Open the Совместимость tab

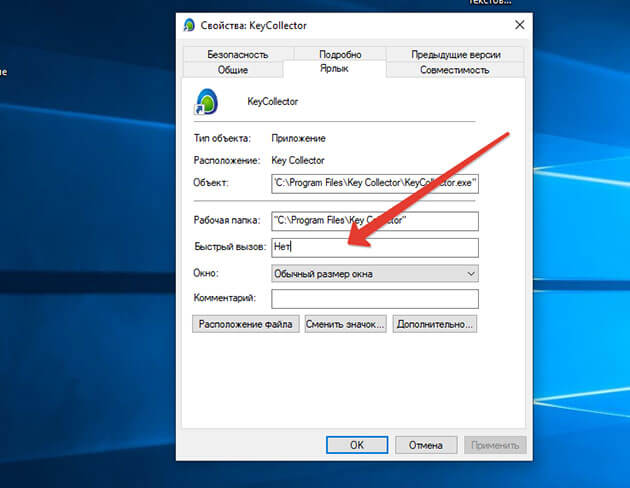point(455,70)
